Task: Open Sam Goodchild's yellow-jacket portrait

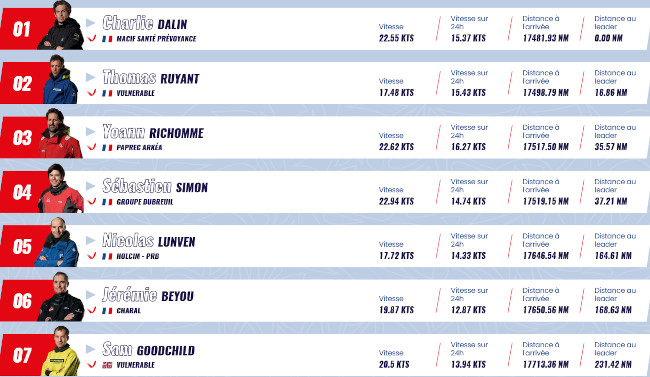Action: click(x=61, y=351)
